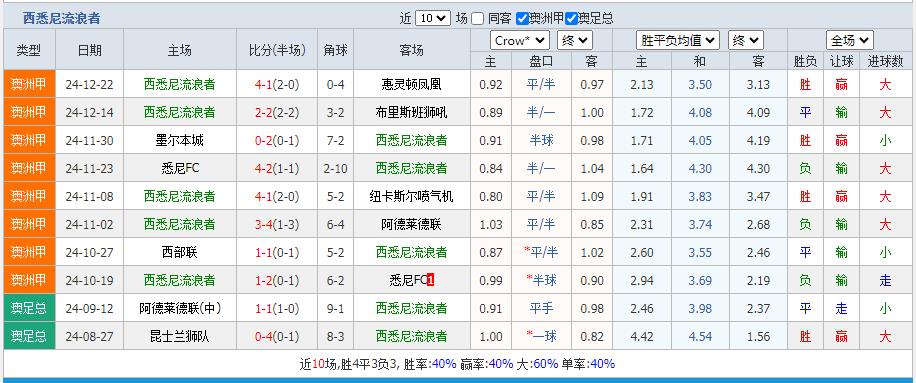
Task: Click the handicap *半球 for 24-10-19
Action: pyautogui.click(x=541, y=280)
